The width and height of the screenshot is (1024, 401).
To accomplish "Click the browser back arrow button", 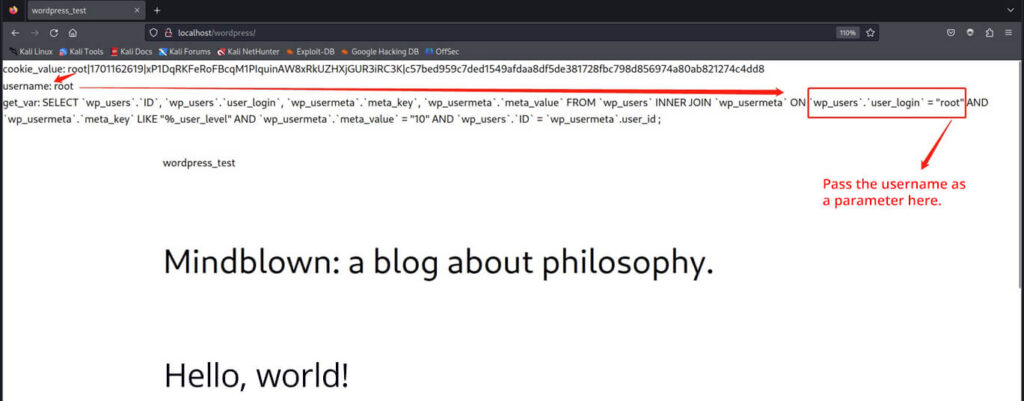I will (x=14, y=32).
